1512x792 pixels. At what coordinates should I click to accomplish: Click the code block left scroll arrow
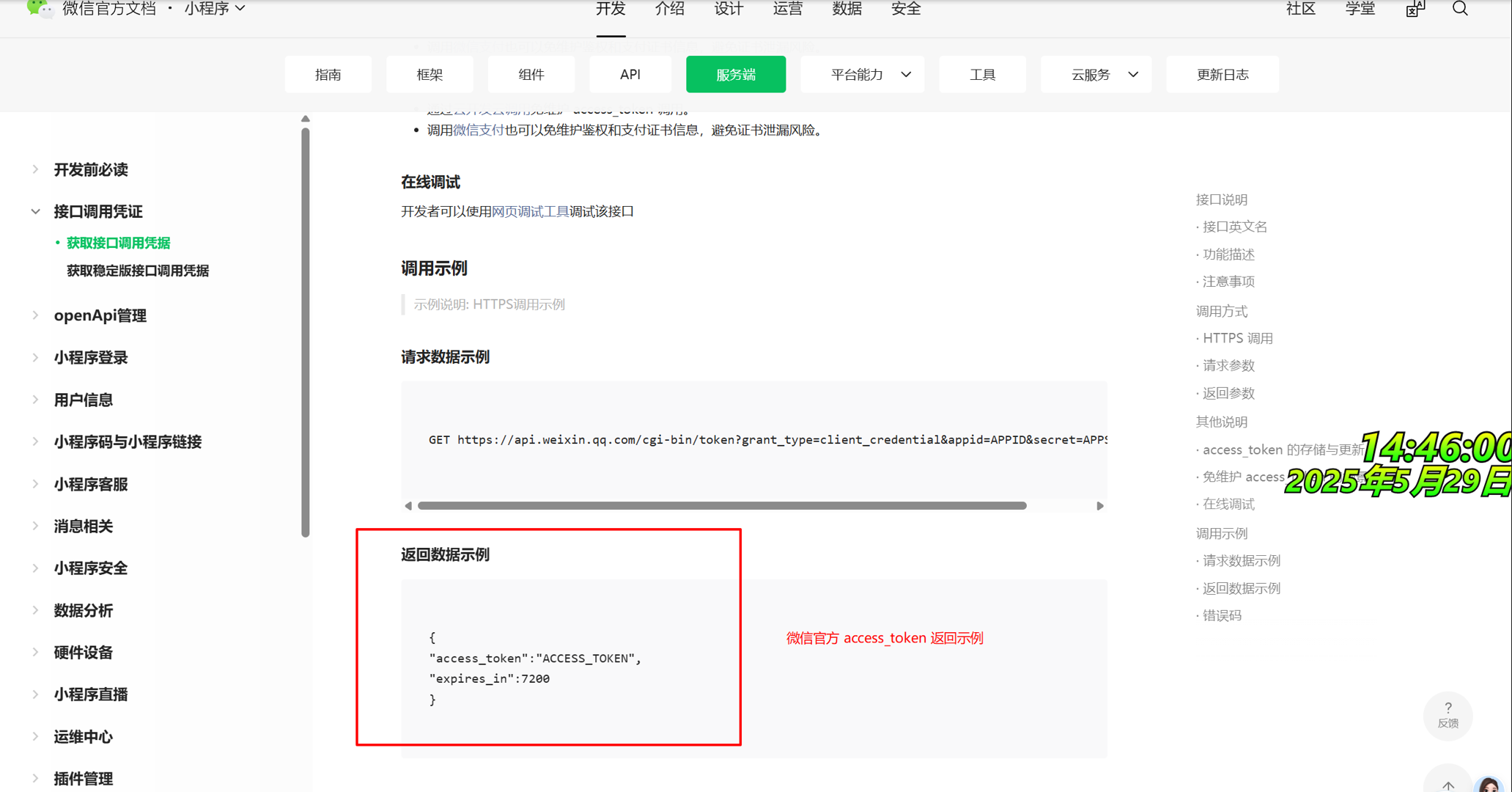pos(408,506)
